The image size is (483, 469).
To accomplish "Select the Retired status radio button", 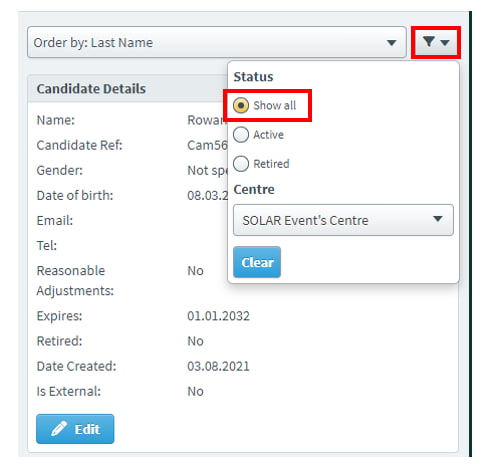I will pos(241,164).
